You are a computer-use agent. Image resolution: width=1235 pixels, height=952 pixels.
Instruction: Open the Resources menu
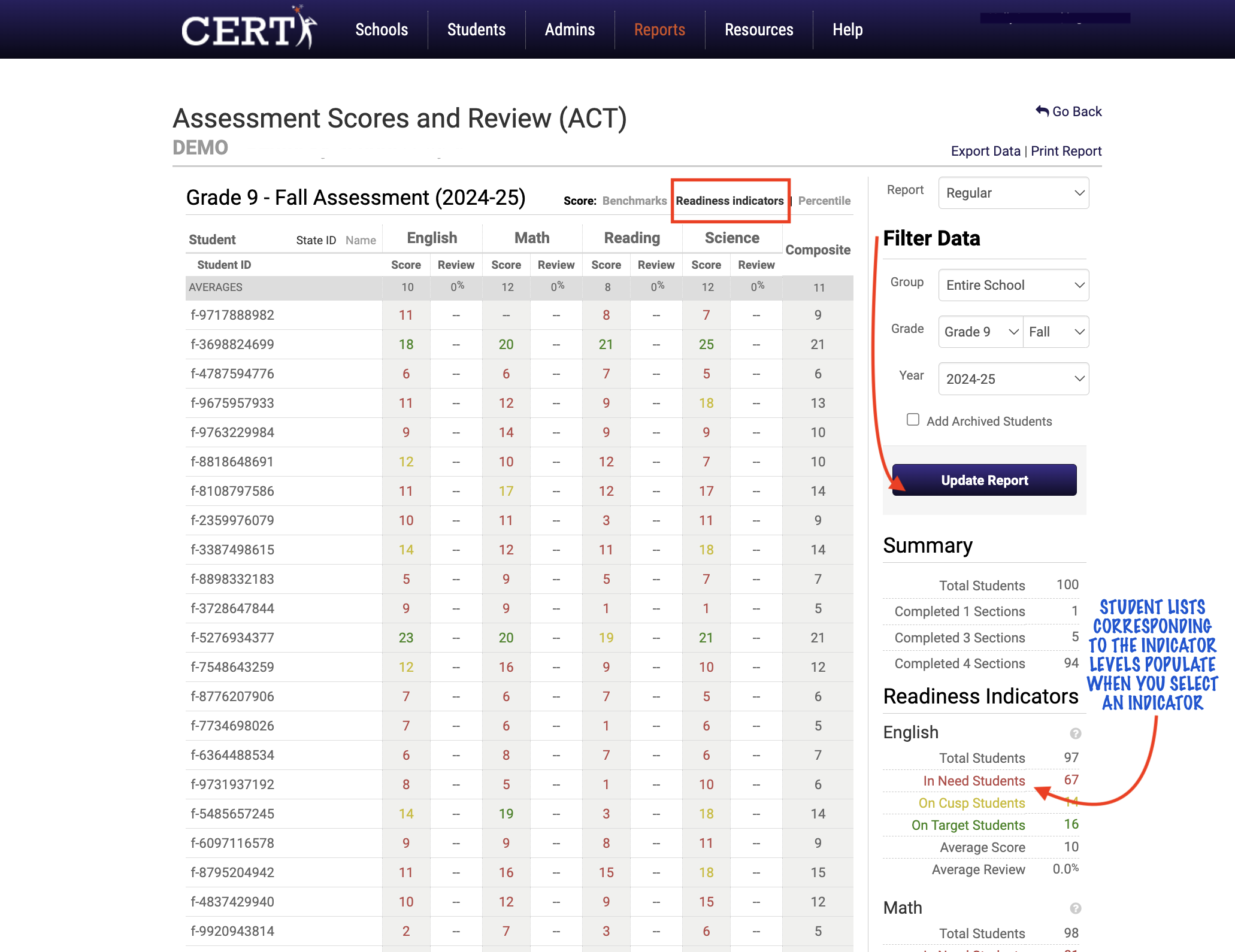[x=758, y=29]
